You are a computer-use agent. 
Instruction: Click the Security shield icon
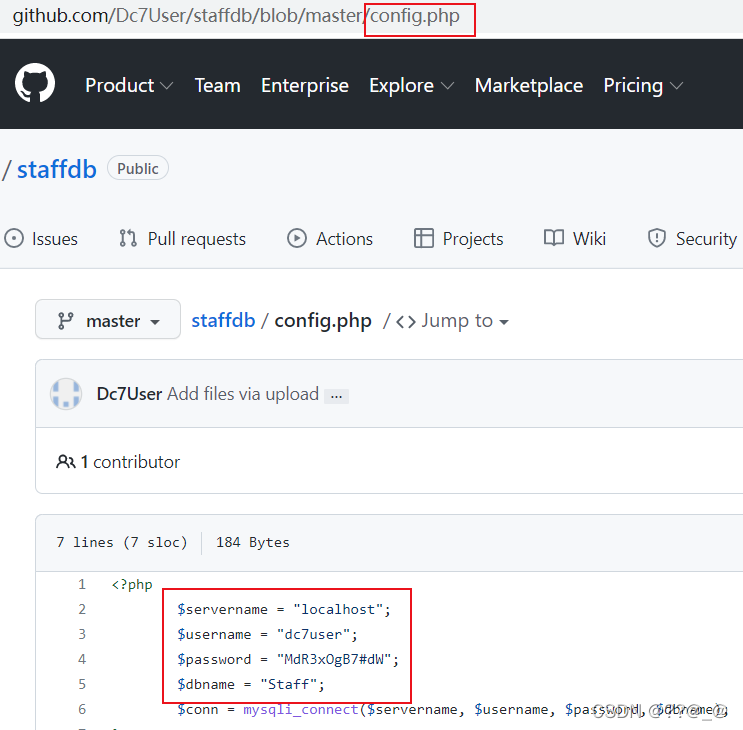tap(657, 238)
